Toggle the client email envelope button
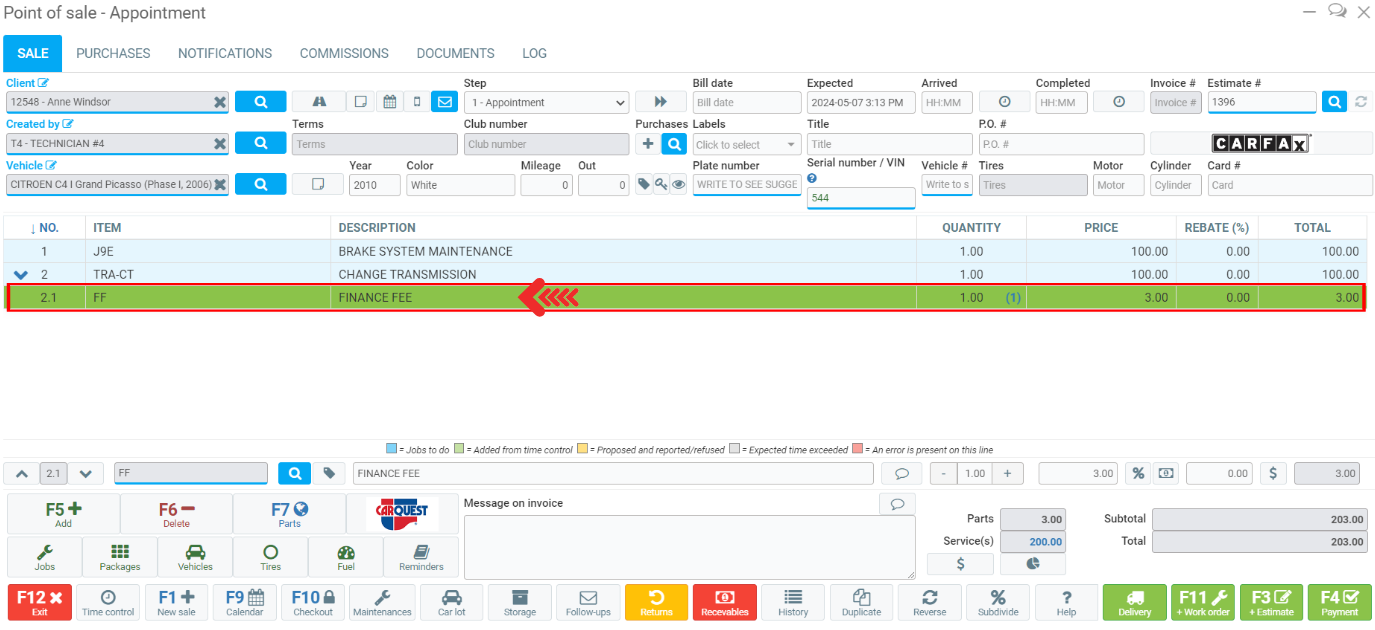1375x630 pixels. (444, 102)
